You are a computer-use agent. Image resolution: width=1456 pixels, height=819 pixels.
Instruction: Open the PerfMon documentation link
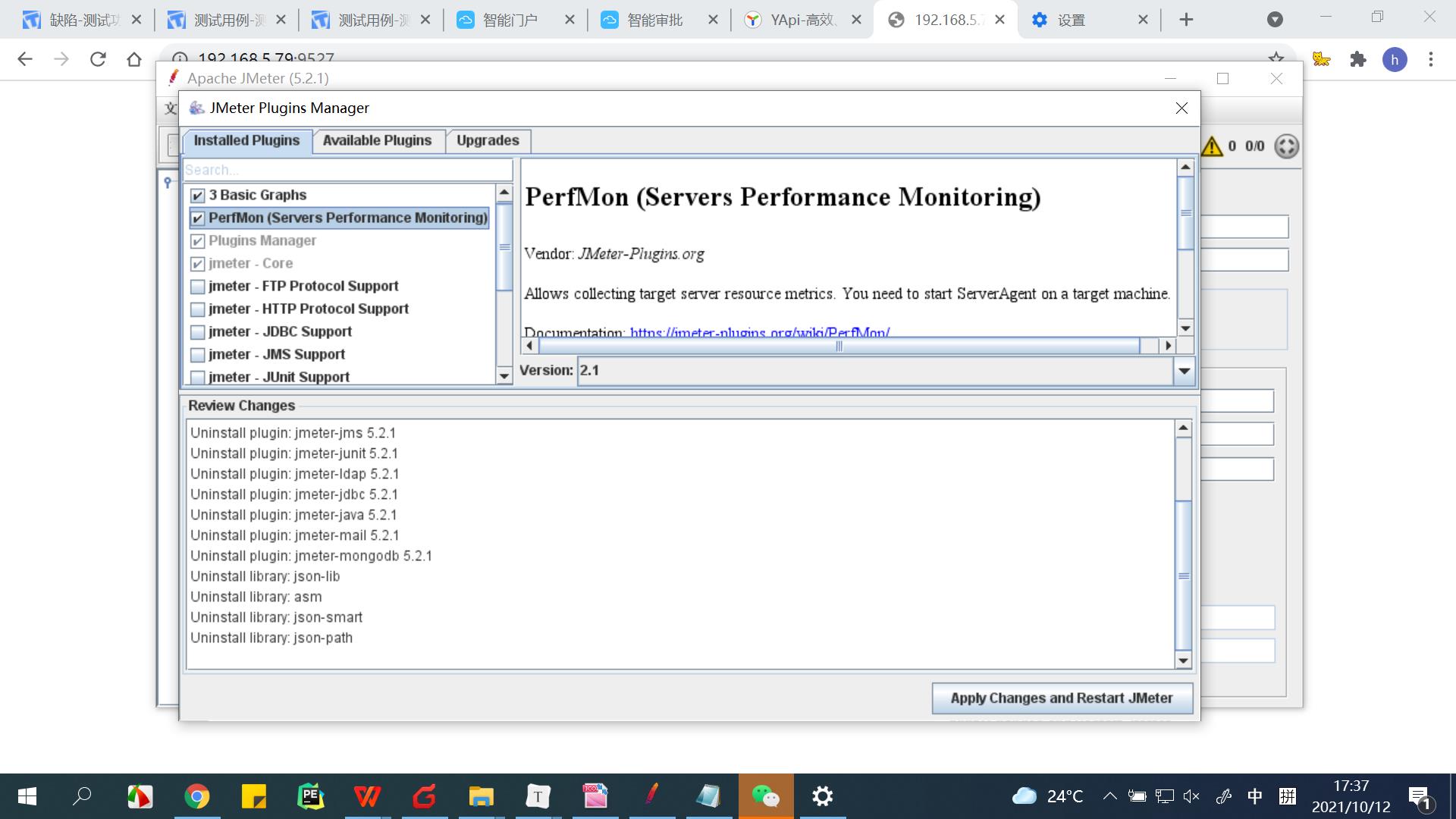[759, 332]
